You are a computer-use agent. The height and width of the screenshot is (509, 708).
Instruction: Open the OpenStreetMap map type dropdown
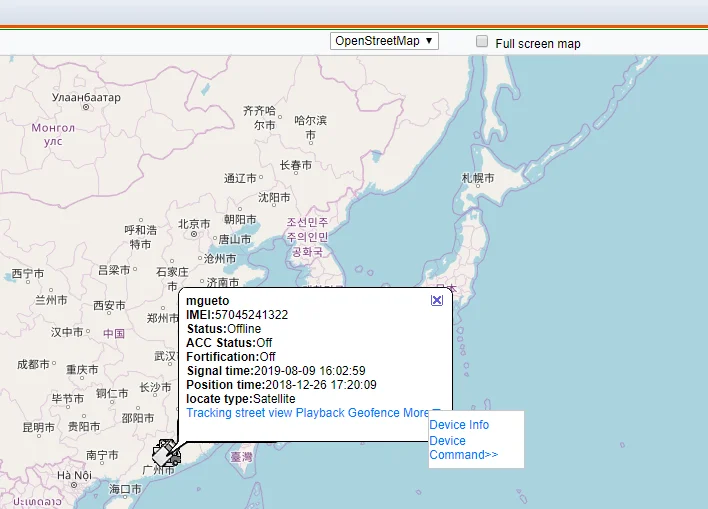tap(385, 41)
